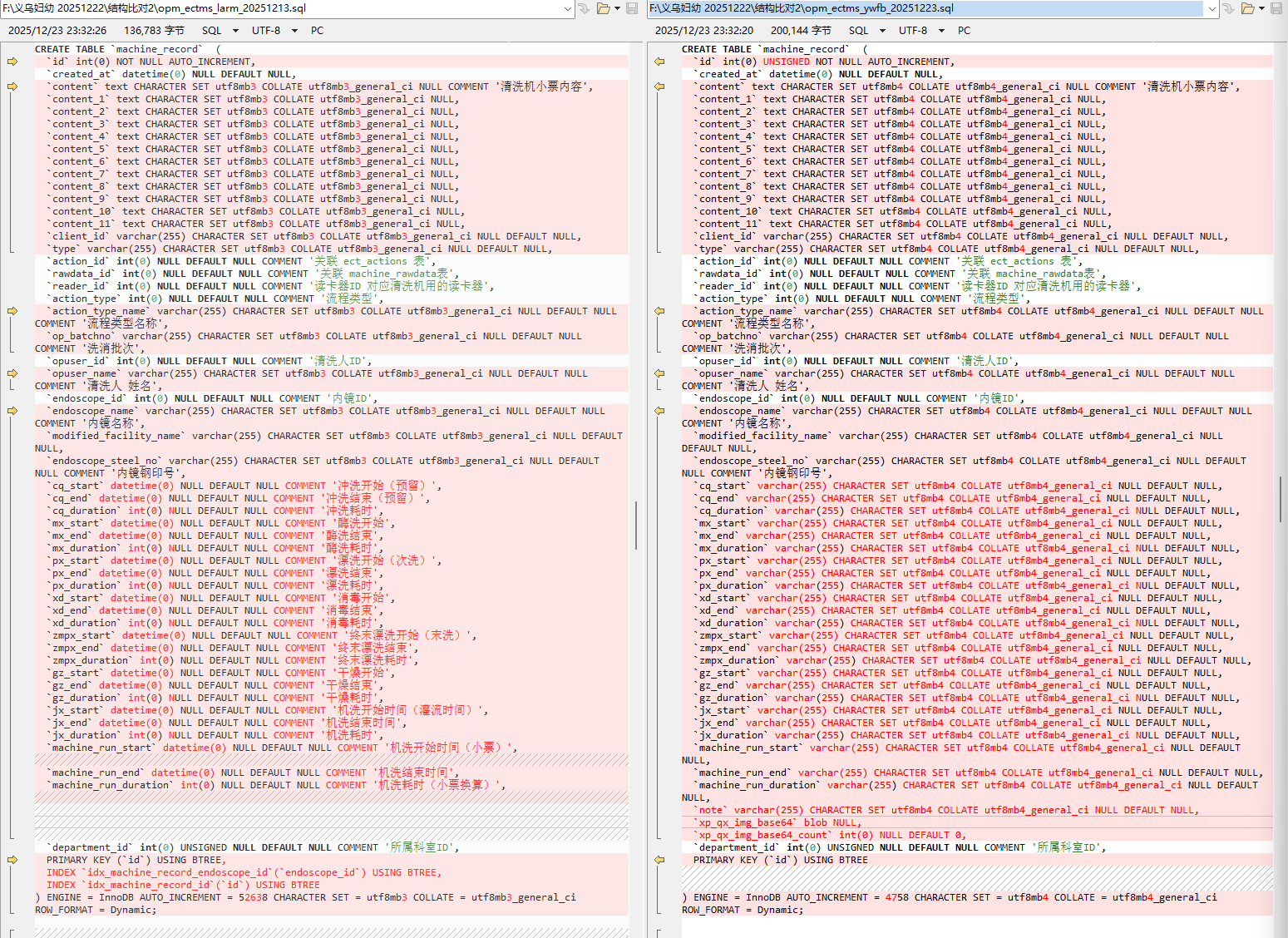Copy the `id` line to right using the yellow arrow
This screenshot has width=1288, height=938.
[x=12, y=62]
